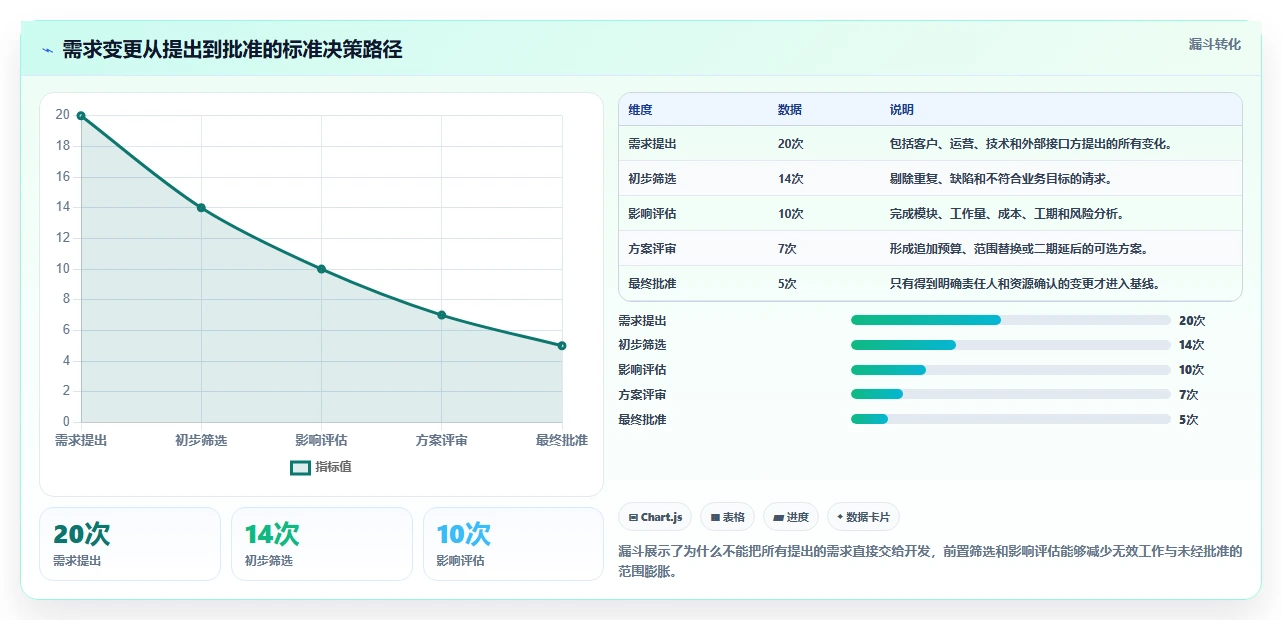Click the 方案评审 progress bar

click(x=1010, y=395)
